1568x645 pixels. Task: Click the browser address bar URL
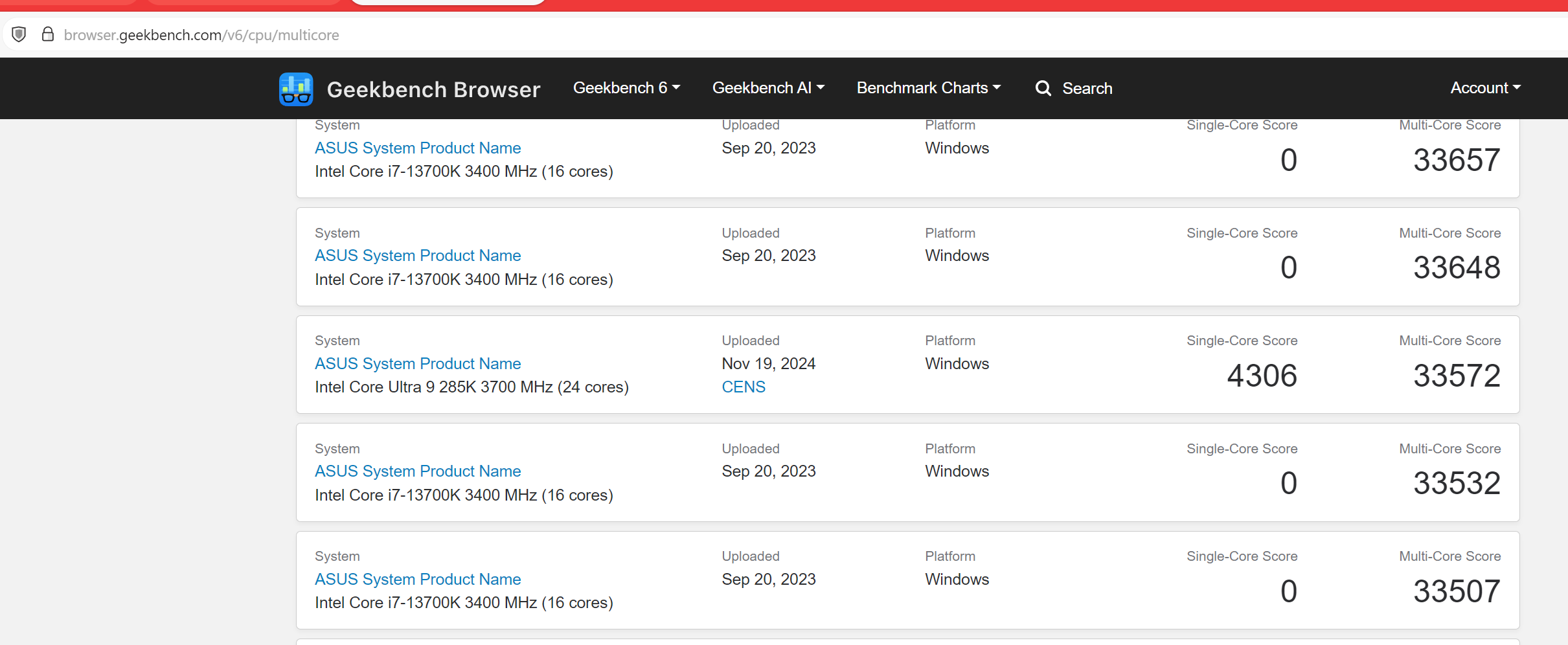tap(201, 35)
